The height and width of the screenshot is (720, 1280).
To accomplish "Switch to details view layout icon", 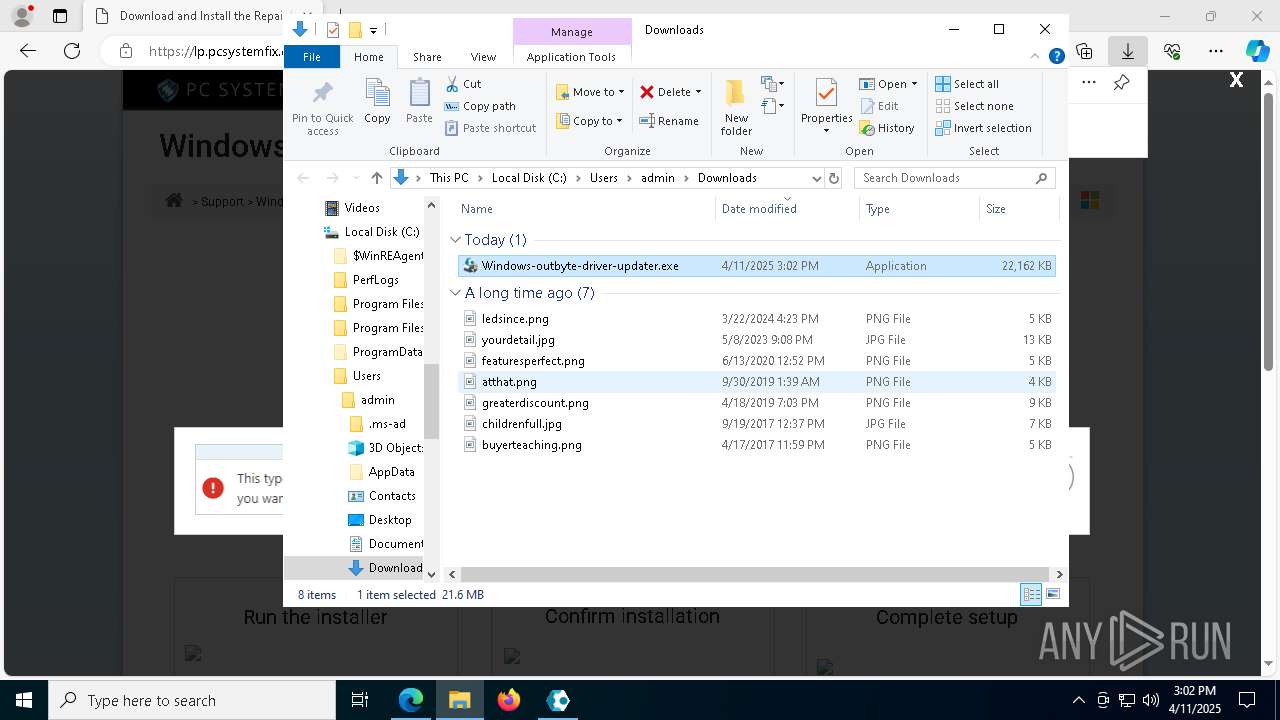I will (1031, 594).
